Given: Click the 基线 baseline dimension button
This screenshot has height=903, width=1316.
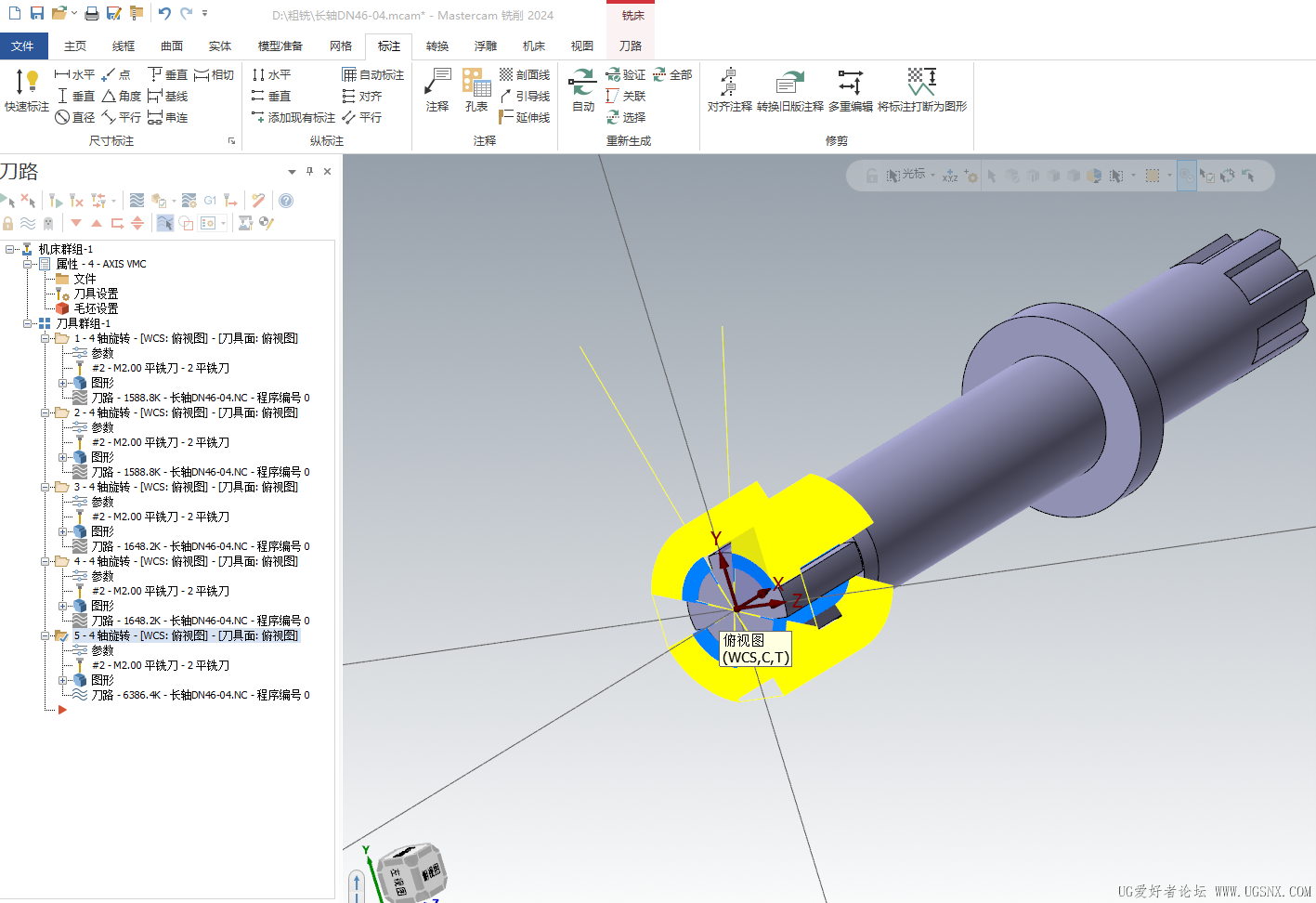Looking at the screenshot, I should click(168, 96).
